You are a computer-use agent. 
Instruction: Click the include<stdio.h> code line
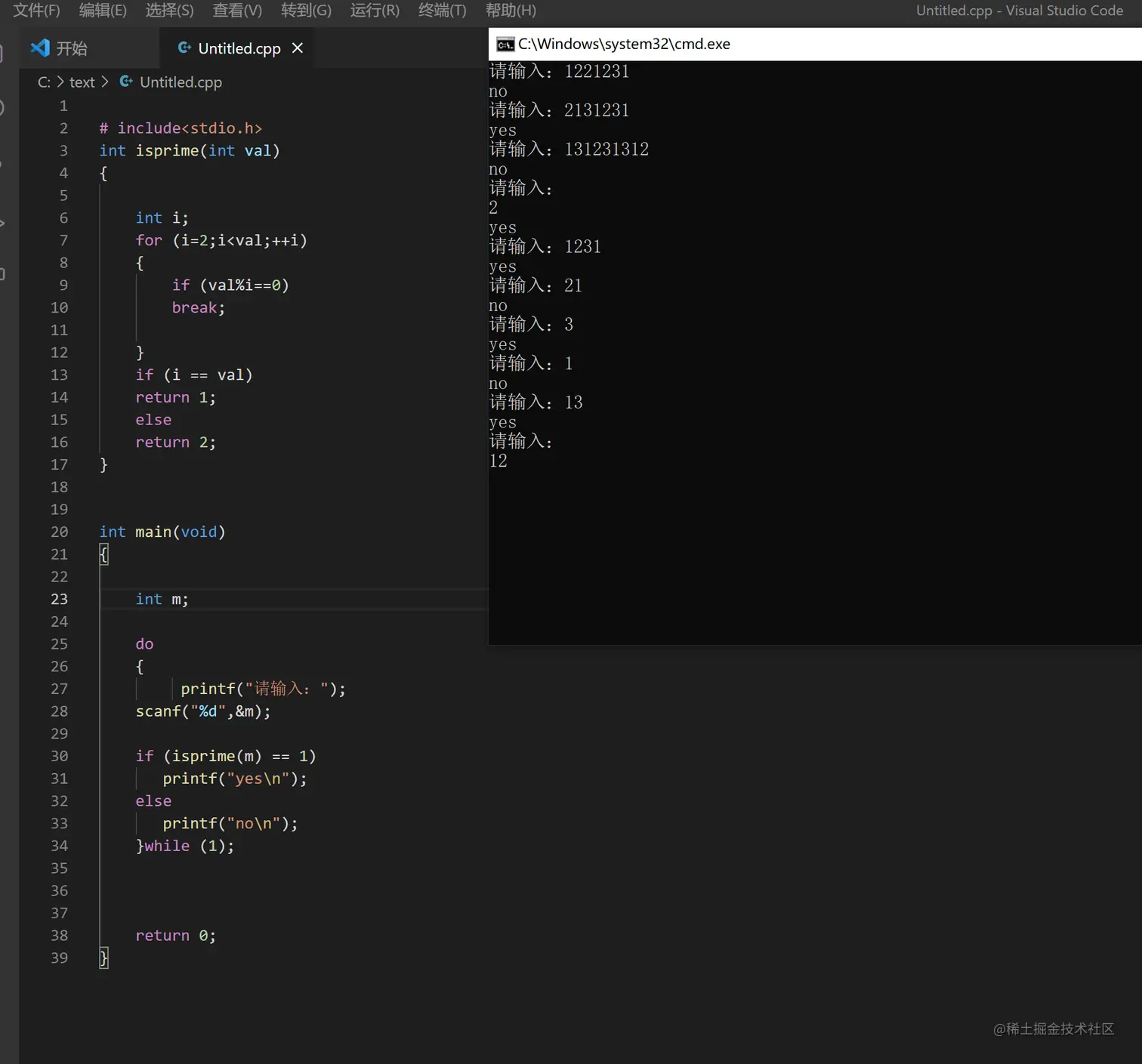point(181,128)
